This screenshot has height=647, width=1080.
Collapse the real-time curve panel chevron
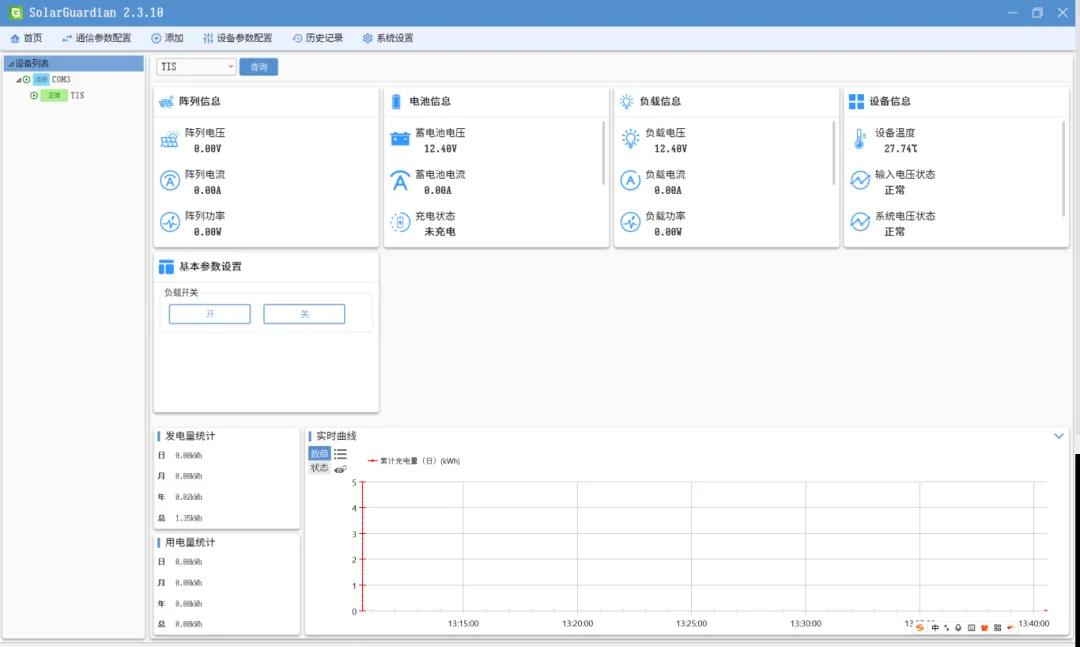(x=1059, y=436)
